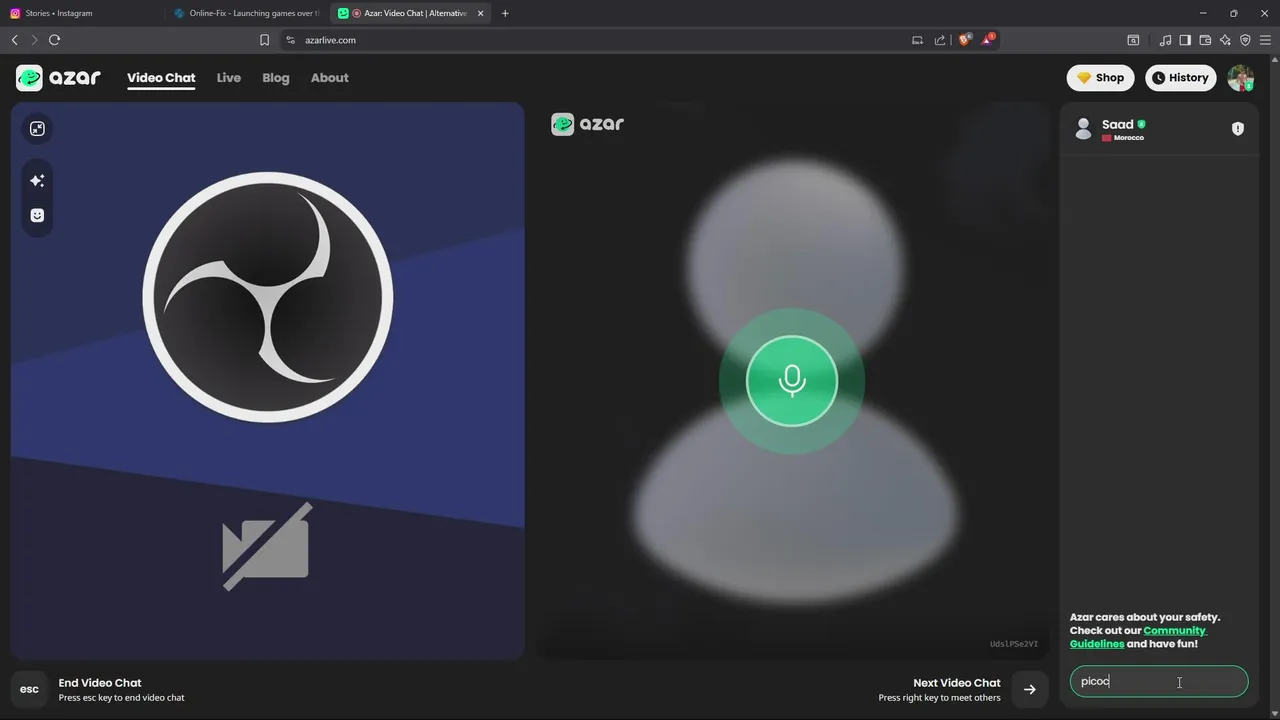Focus the chat message input field
Screen dimensions: 1280x720
pyautogui.click(x=1159, y=682)
